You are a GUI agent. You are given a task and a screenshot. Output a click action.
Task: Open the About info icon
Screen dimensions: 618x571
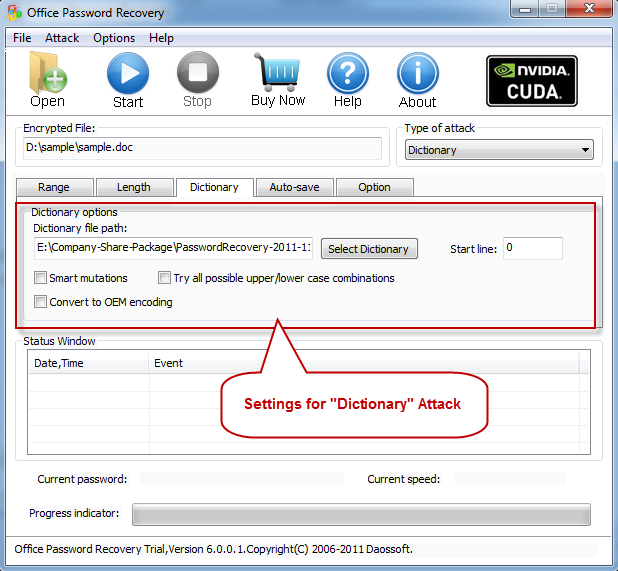pos(418,73)
